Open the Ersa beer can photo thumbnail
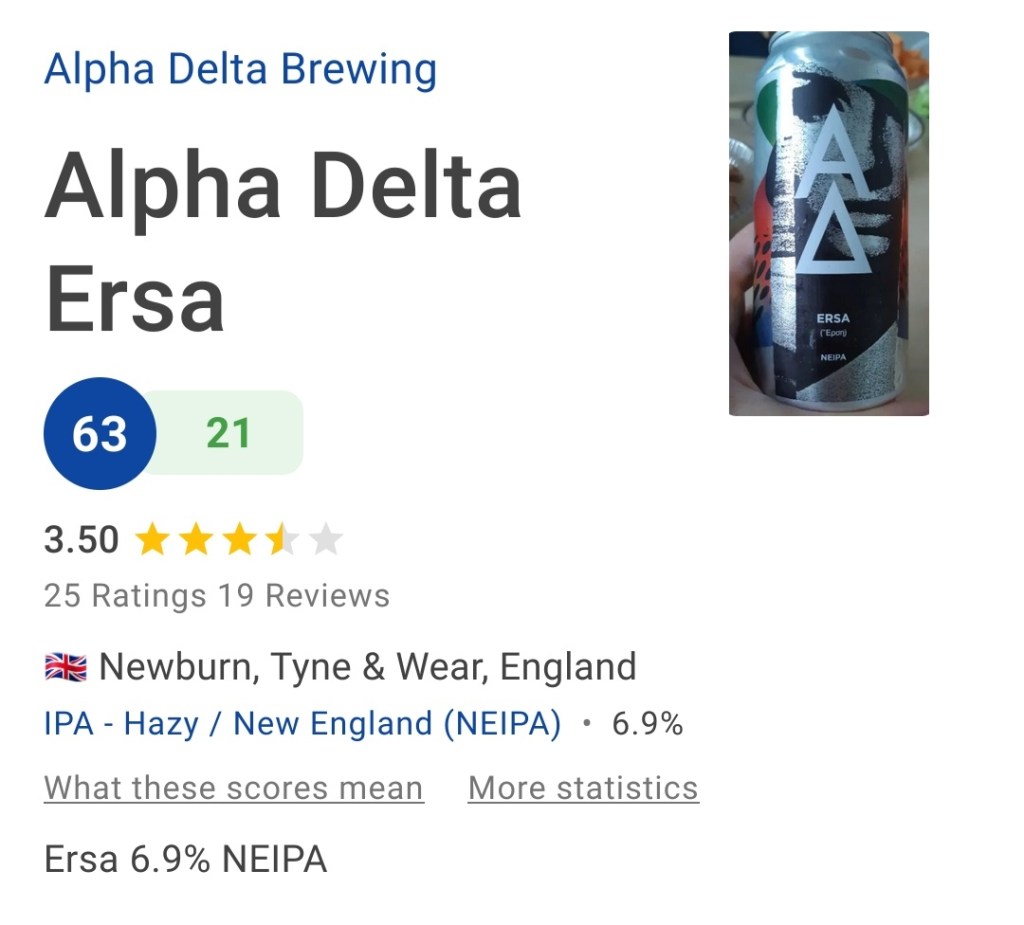Image resolution: width=1024 pixels, height=925 pixels. 829,223
